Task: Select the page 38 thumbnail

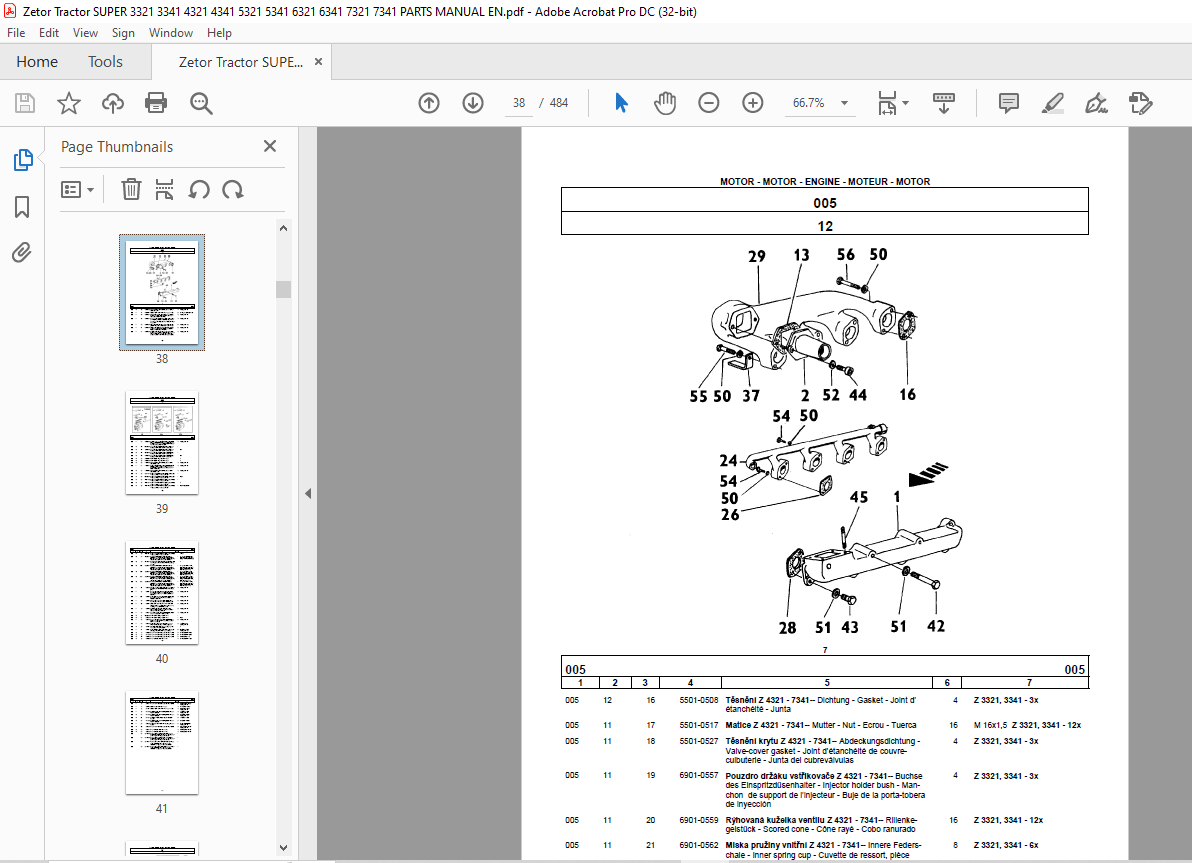Action: click(162, 292)
